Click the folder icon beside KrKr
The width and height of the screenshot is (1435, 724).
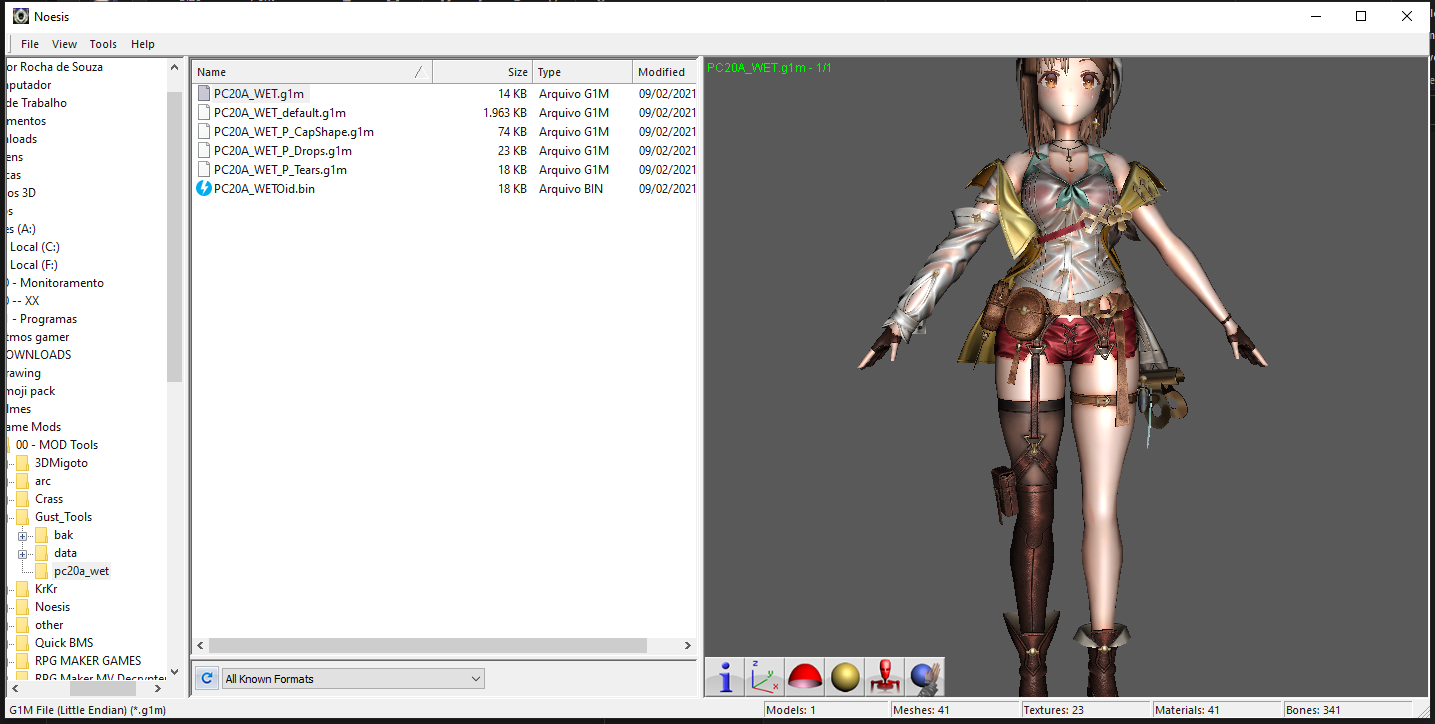(23, 589)
